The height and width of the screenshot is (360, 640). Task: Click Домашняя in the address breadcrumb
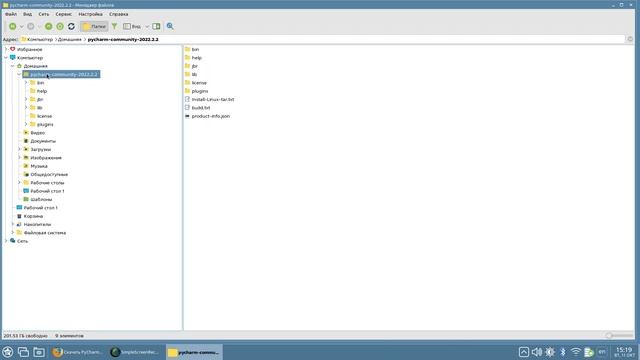[x=70, y=40]
